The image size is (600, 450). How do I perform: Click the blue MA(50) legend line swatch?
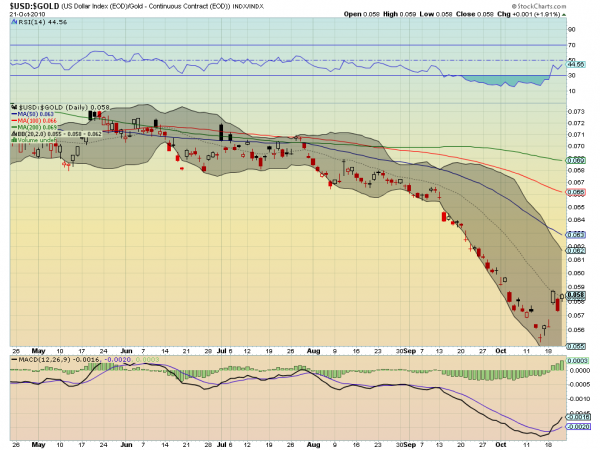[x=14, y=114]
